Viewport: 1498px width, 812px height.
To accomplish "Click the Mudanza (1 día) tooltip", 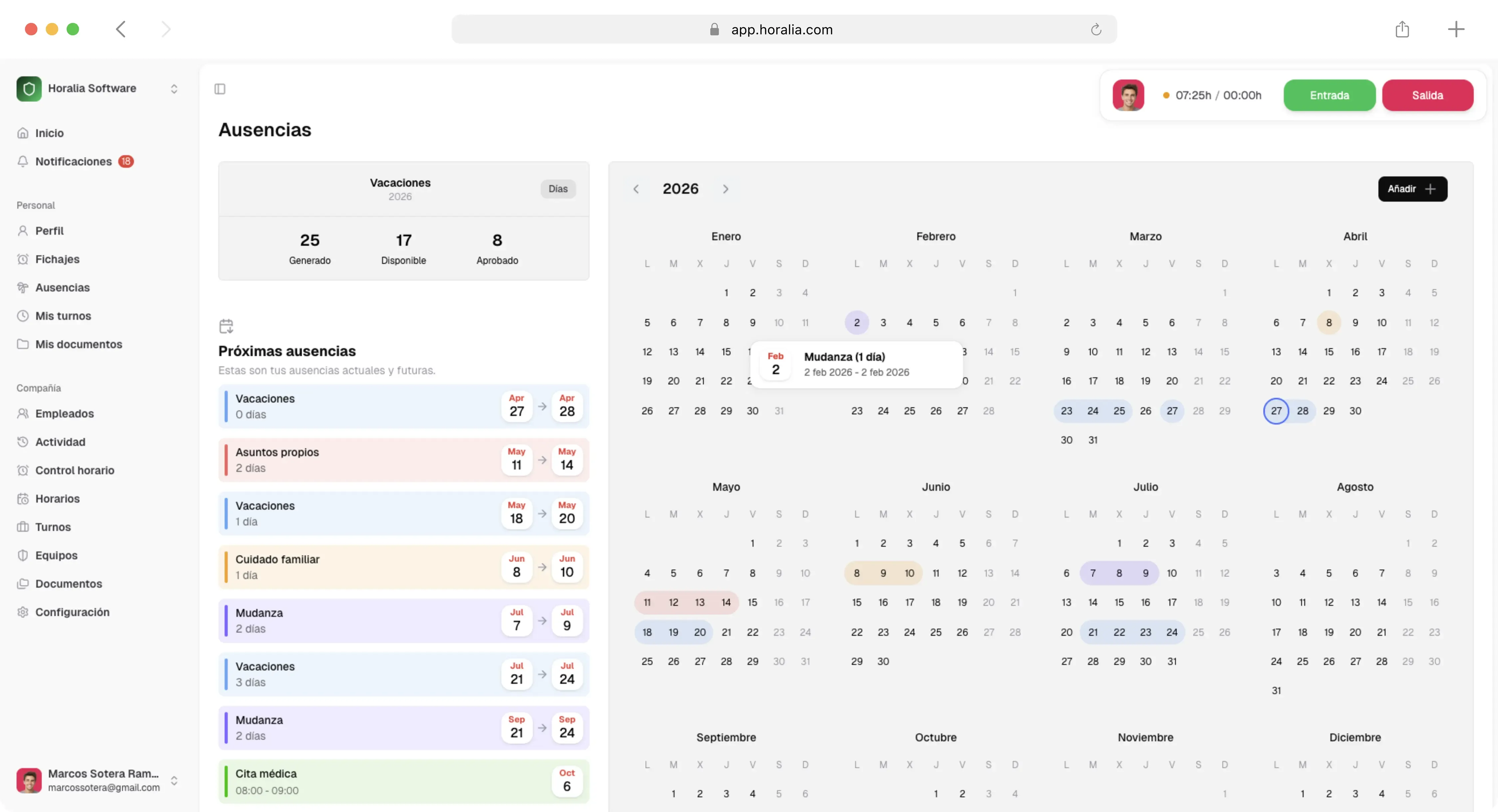I will tap(856, 364).
